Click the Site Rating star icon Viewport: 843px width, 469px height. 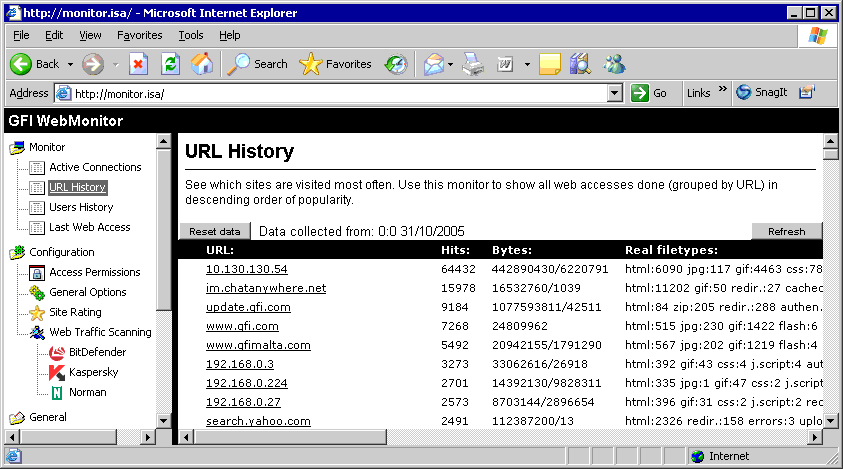pos(37,312)
